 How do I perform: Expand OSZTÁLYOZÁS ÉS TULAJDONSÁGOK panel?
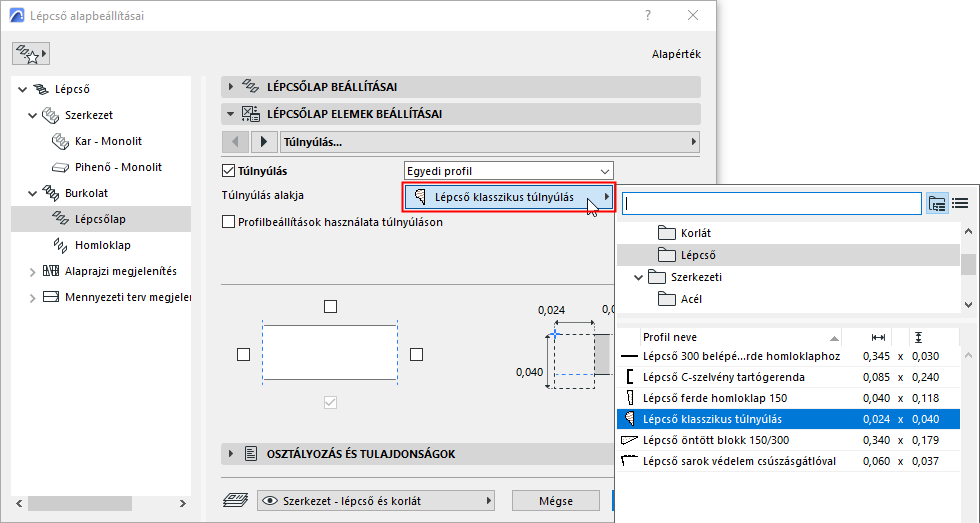pyautogui.click(x=231, y=454)
